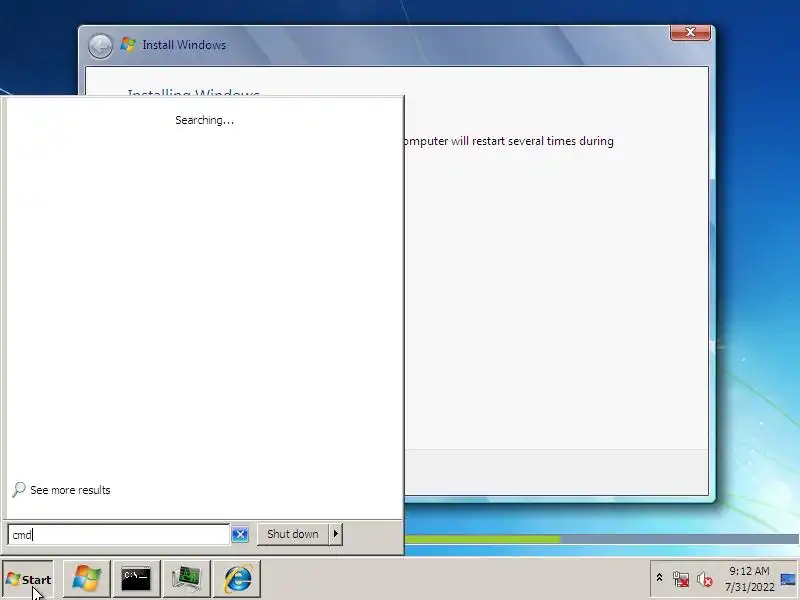Launch the Command Prompt taskbar icon
800x600 pixels.
point(136,579)
